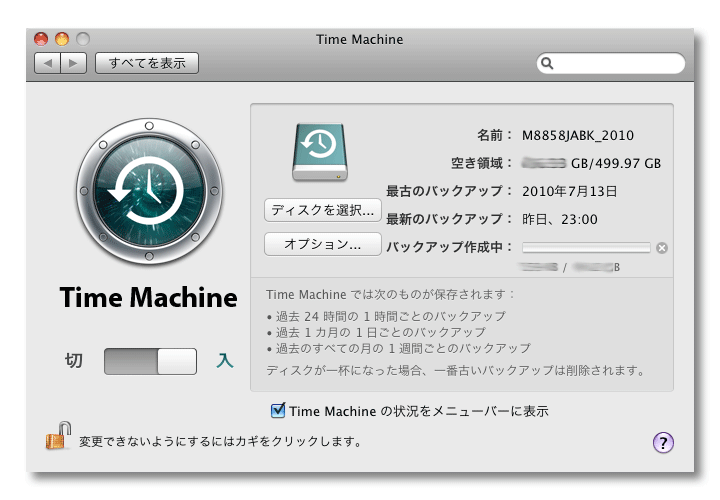This screenshot has height=500, width=720.
Task: Switch Time Machine on via 入 label
Action: point(225,361)
